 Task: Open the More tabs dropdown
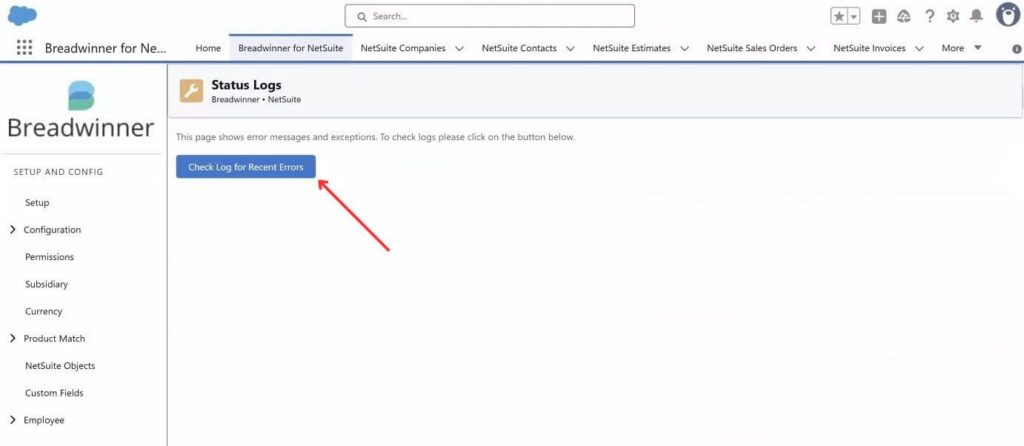click(x=961, y=48)
